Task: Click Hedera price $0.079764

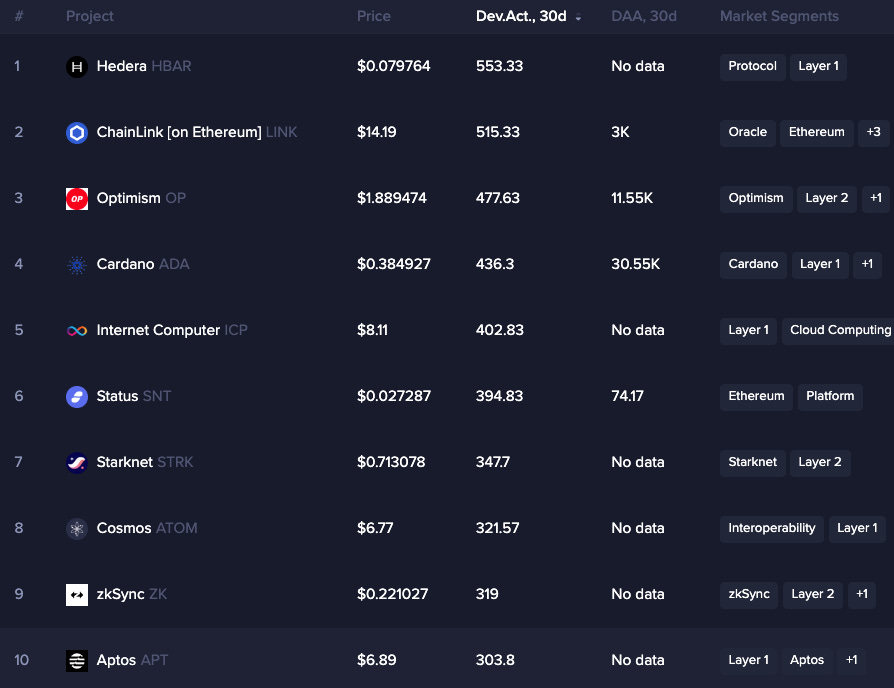Action: click(393, 66)
